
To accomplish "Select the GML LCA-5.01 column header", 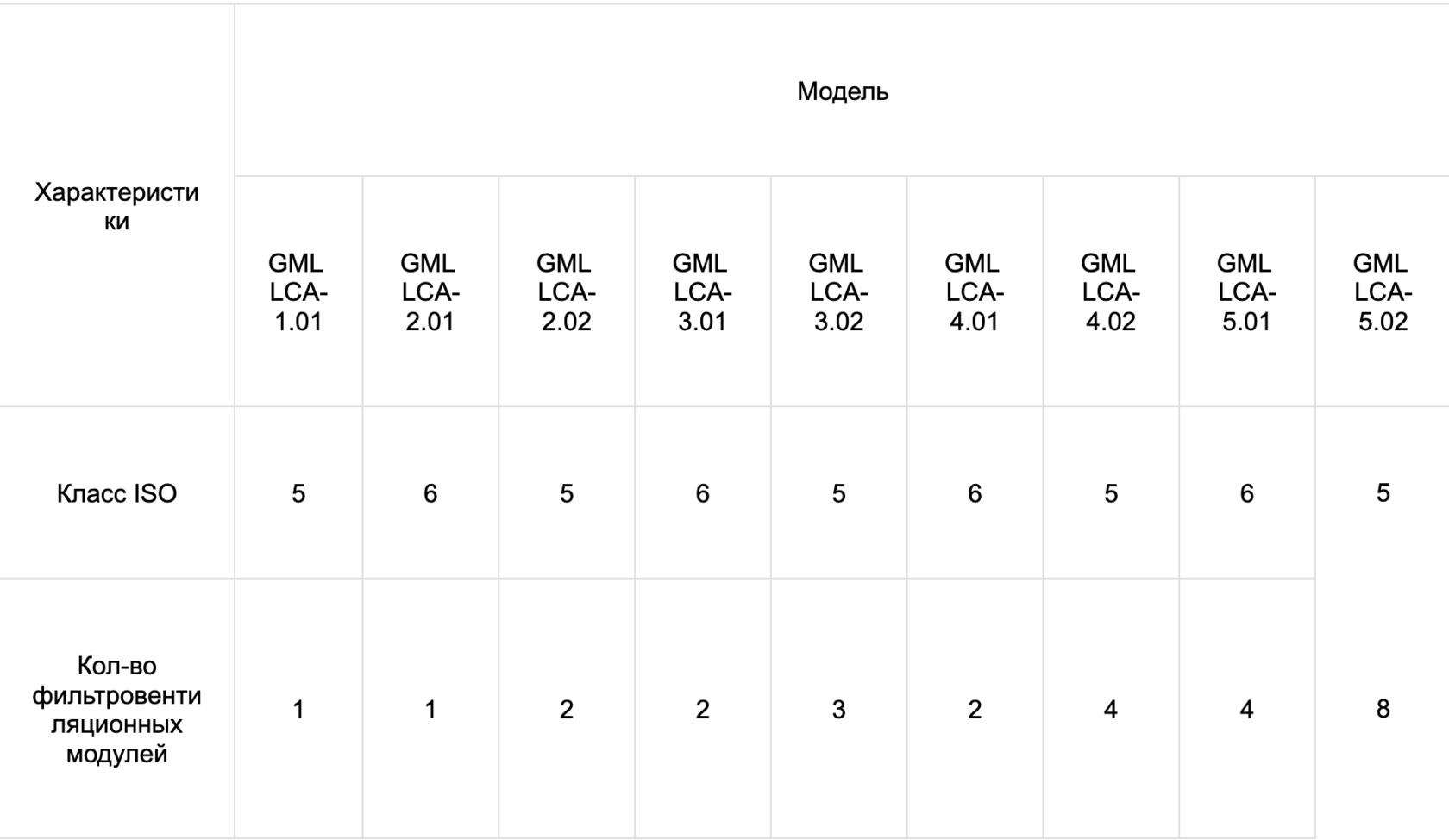I will (1246, 292).
